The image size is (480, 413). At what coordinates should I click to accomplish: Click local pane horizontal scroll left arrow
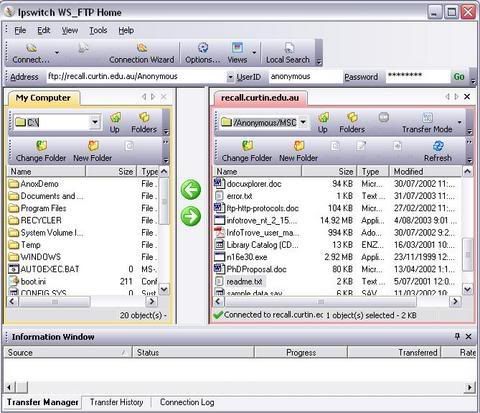coord(12,302)
